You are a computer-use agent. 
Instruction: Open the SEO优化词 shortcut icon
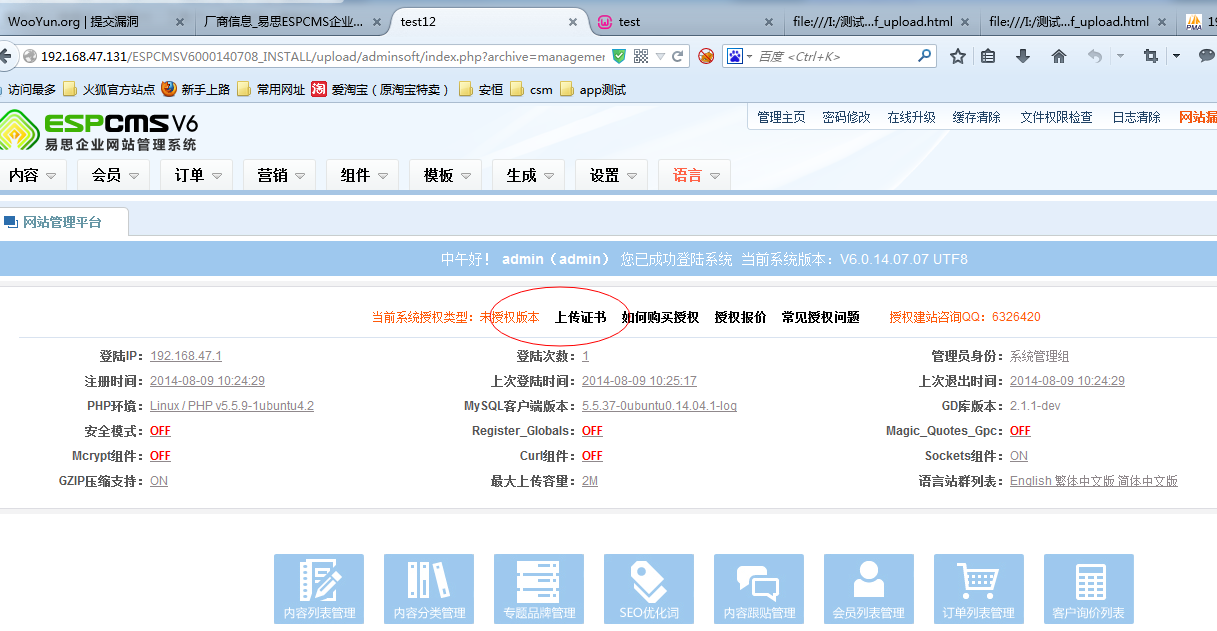coord(649,589)
